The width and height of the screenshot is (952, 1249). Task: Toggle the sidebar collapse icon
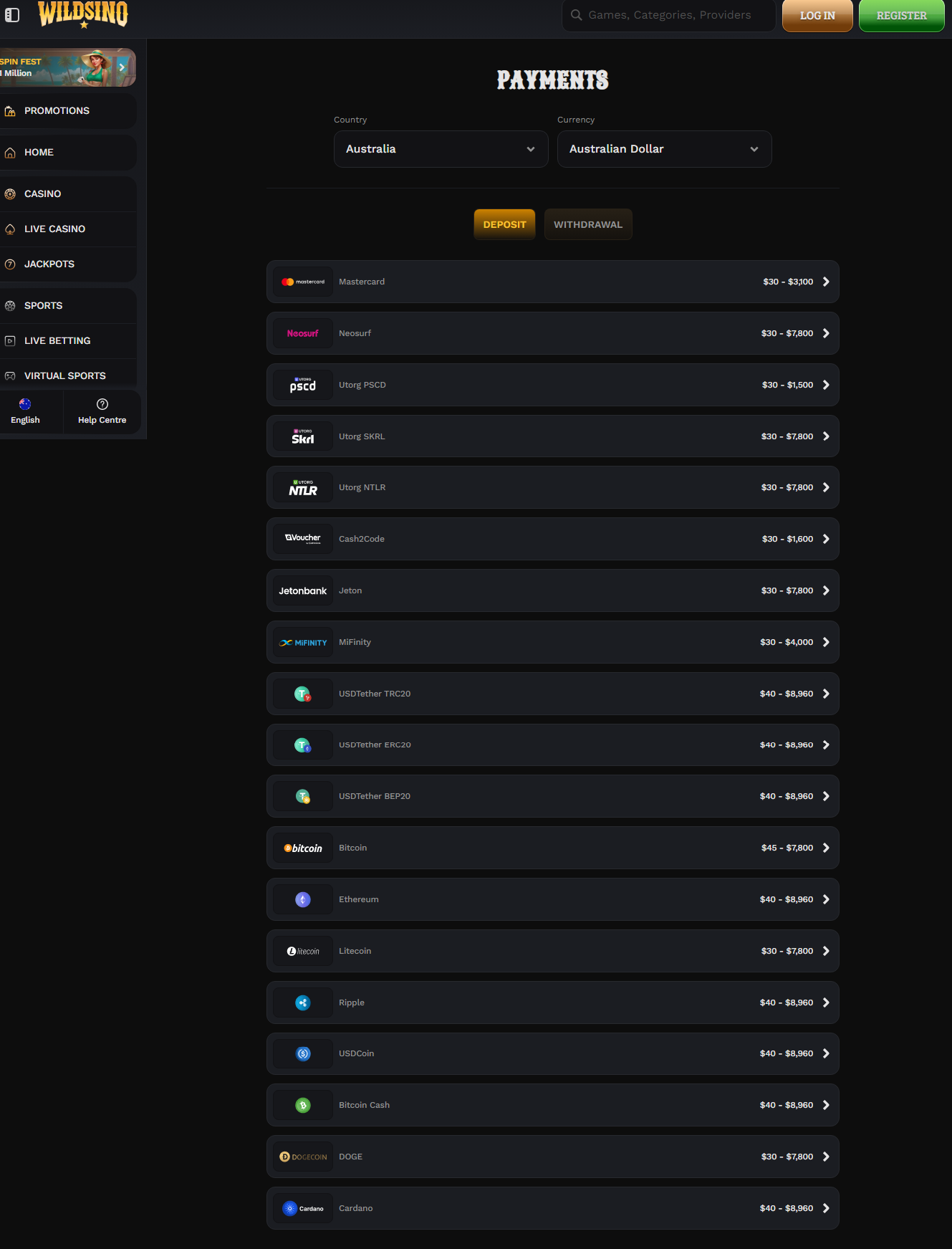click(12, 15)
